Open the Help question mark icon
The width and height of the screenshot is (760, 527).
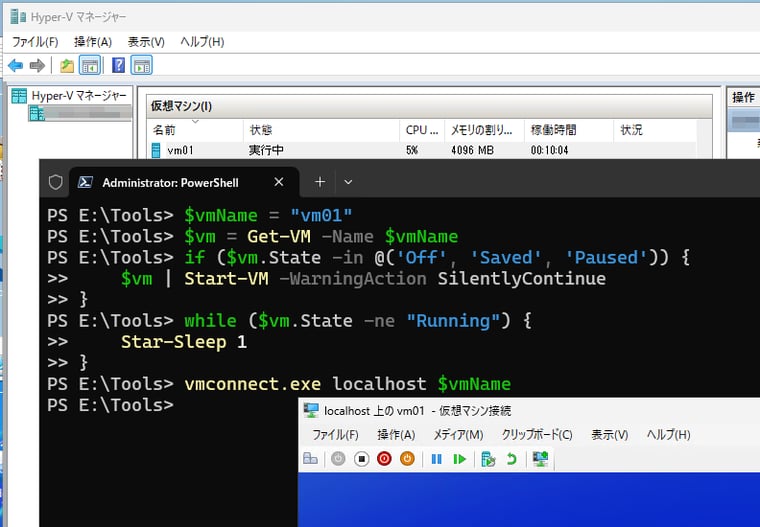tap(118, 65)
